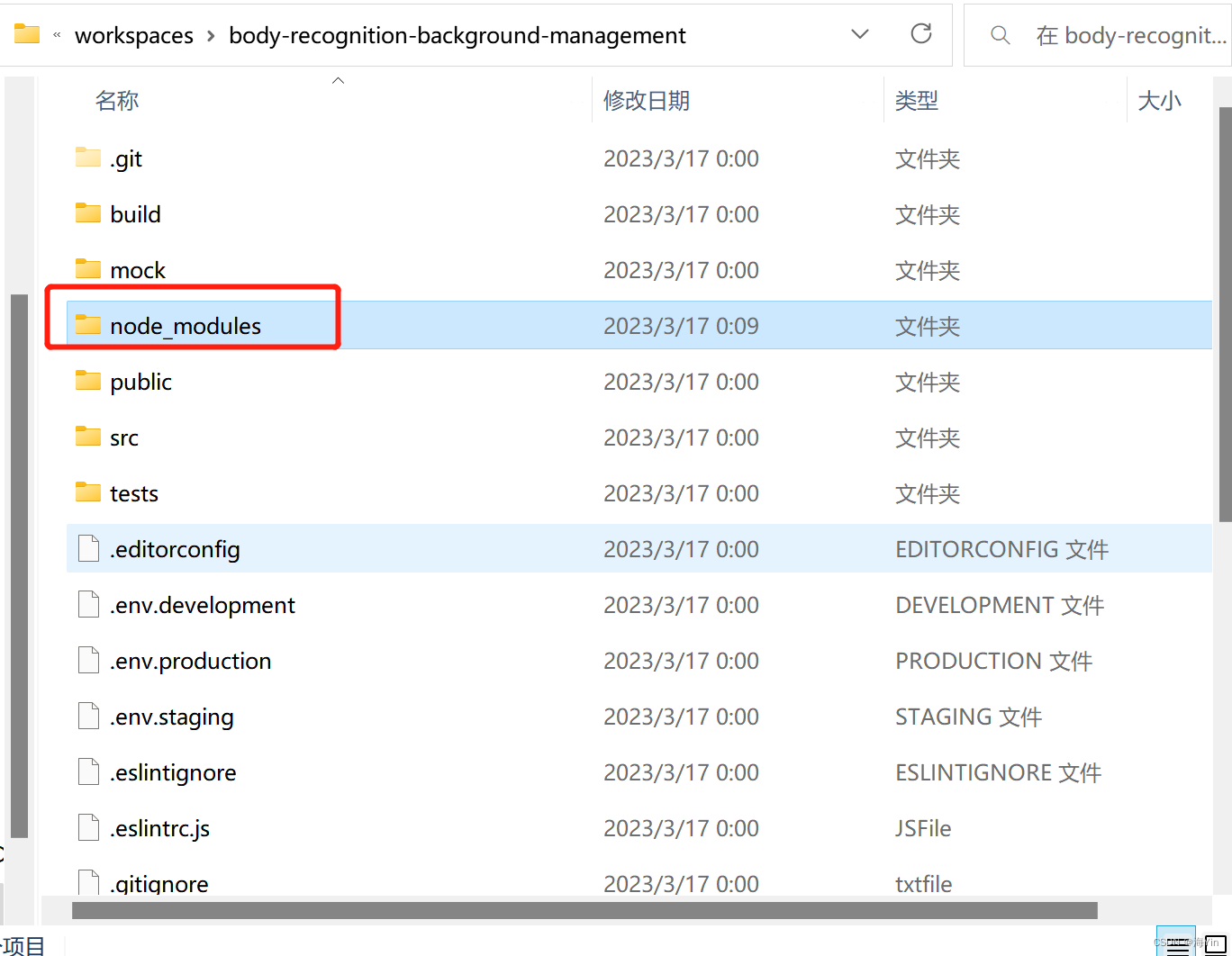Click the mock folder icon
The width and height of the screenshot is (1232, 956).
point(88,269)
